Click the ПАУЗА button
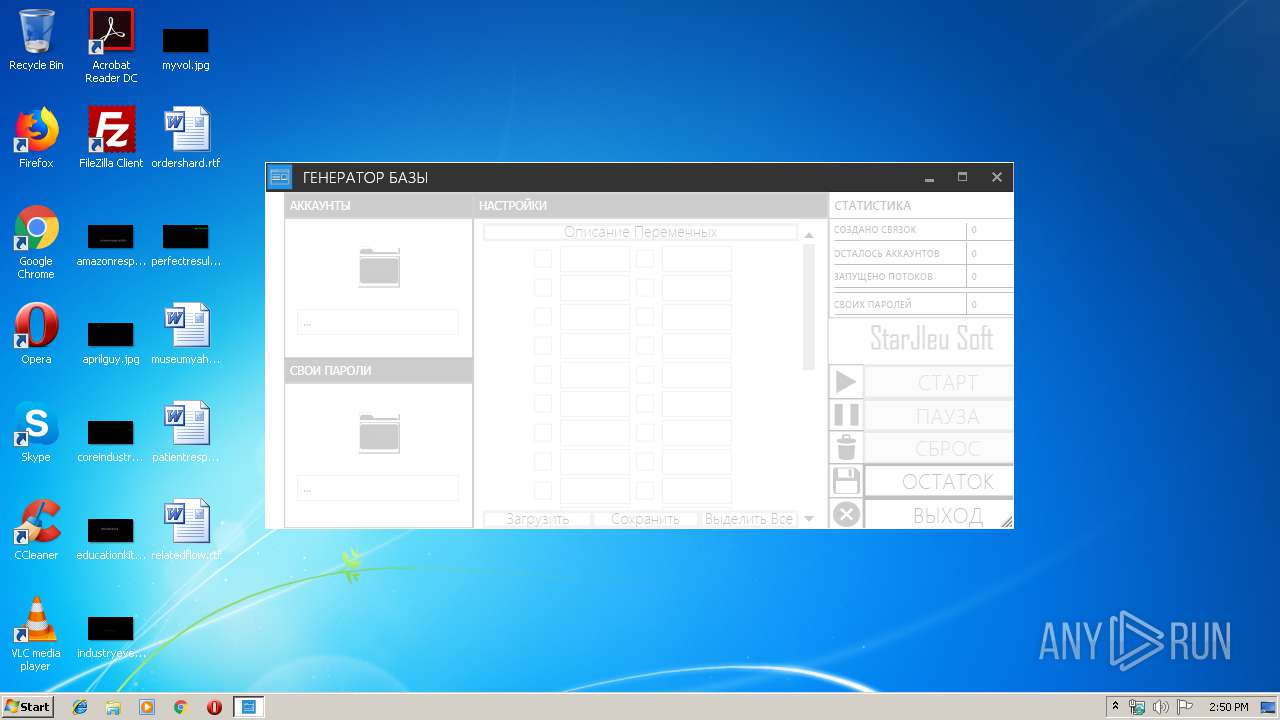Screen dimensions: 1280x720 click(x=939, y=415)
